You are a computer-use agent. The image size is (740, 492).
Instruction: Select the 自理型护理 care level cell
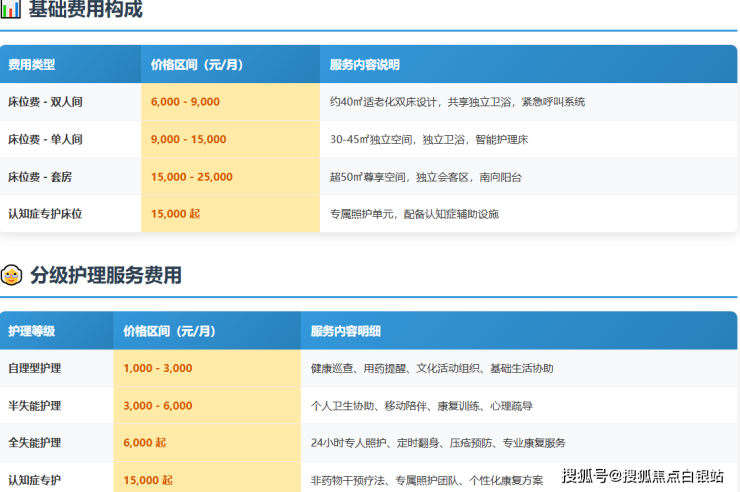click(x=35, y=368)
